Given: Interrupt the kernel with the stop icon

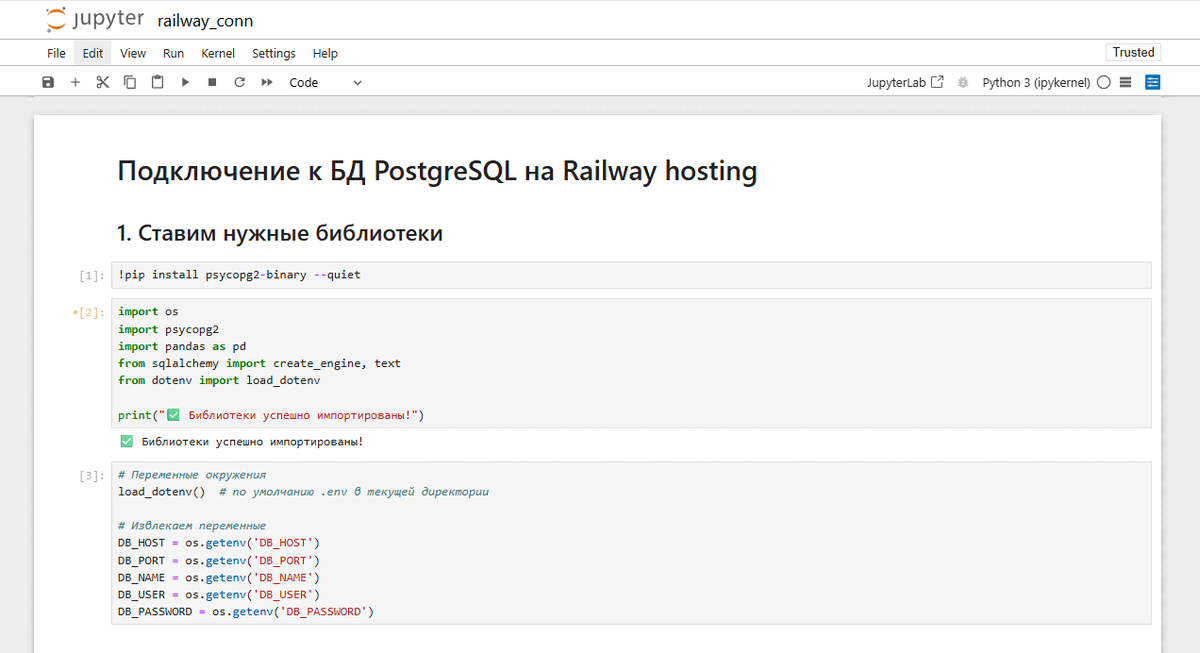Looking at the screenshot, I should coord(212,83).
